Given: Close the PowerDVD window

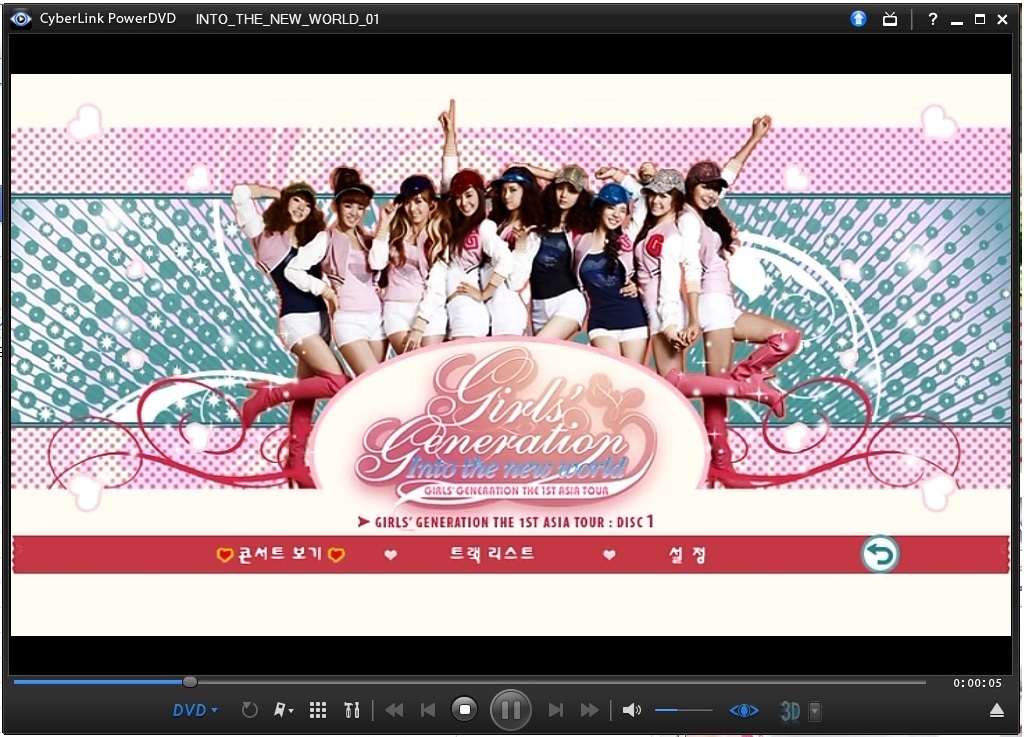Looking at the screenshot, I should coord(1002,19).
